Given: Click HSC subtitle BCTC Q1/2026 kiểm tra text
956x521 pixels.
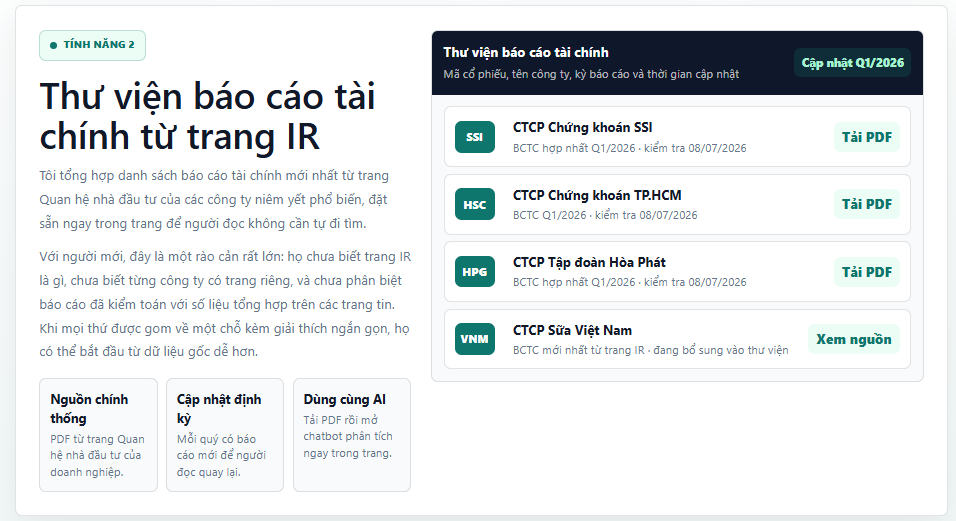Looking at the screenshot, I should (x=605, y=215).
